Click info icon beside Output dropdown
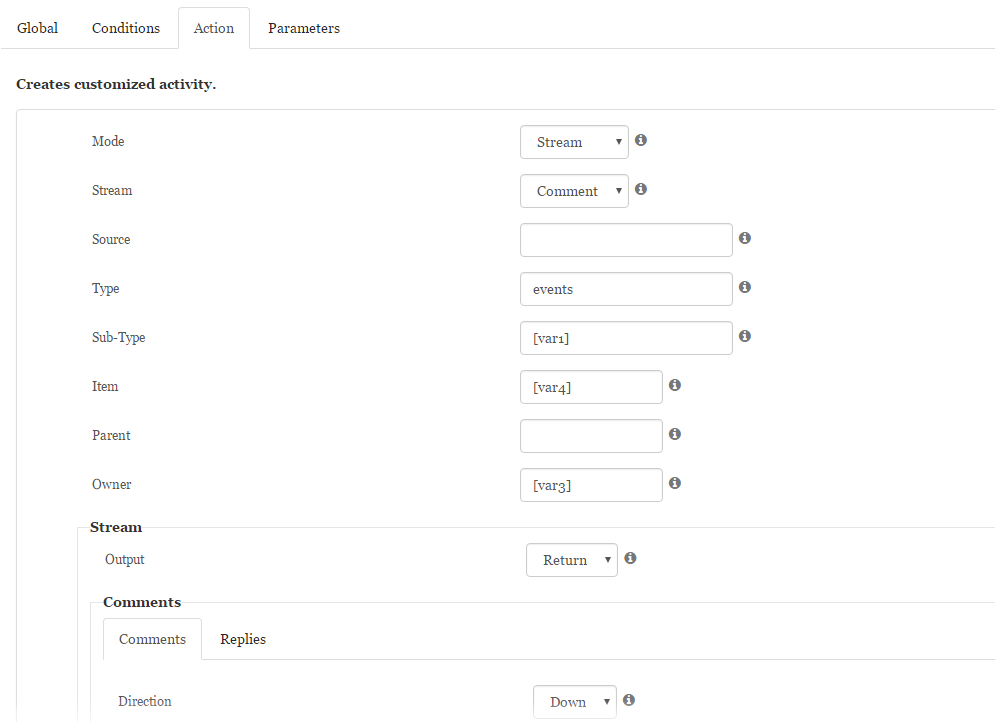The height and width of the screenshot is (722, 995). (x=630, y=558)
